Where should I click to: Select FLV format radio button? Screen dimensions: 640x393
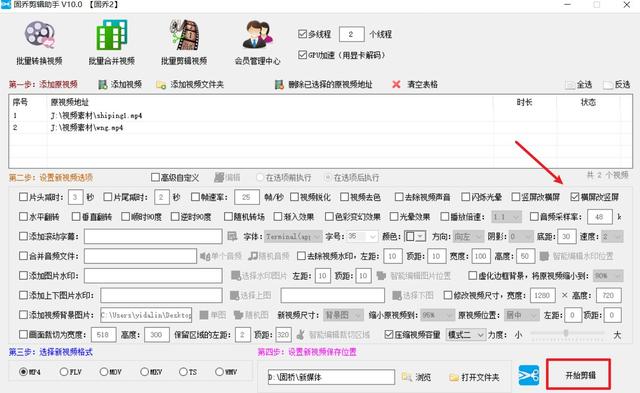64,372
